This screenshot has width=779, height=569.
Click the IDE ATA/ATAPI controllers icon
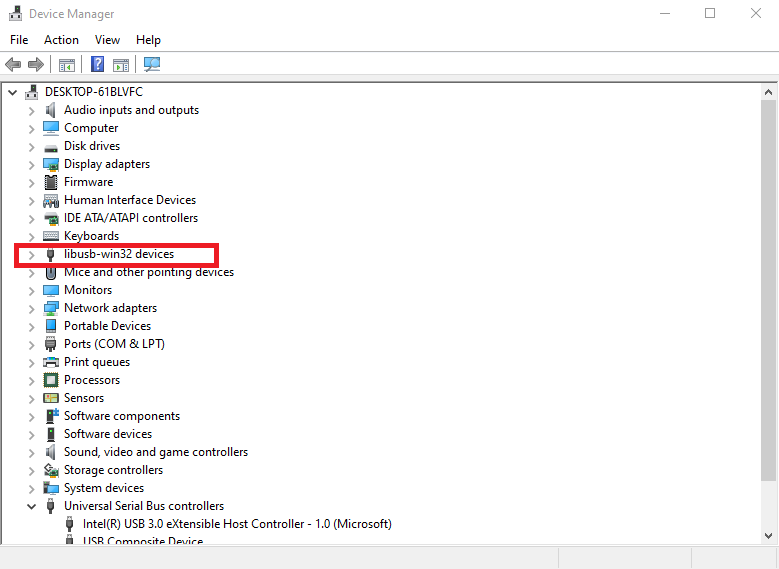pos(51,218)
